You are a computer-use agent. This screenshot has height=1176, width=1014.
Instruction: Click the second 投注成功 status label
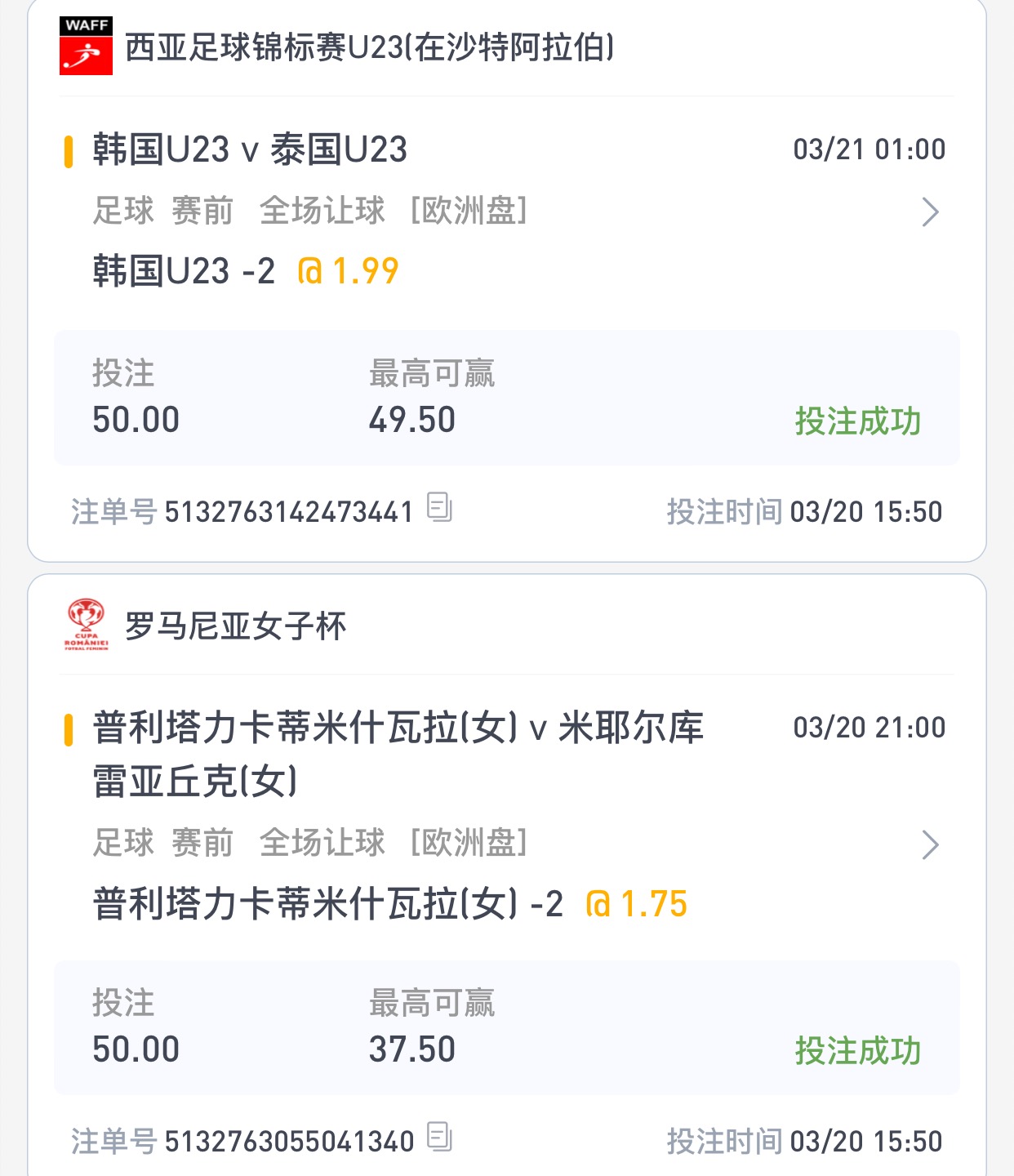(x=858, y=1051)
